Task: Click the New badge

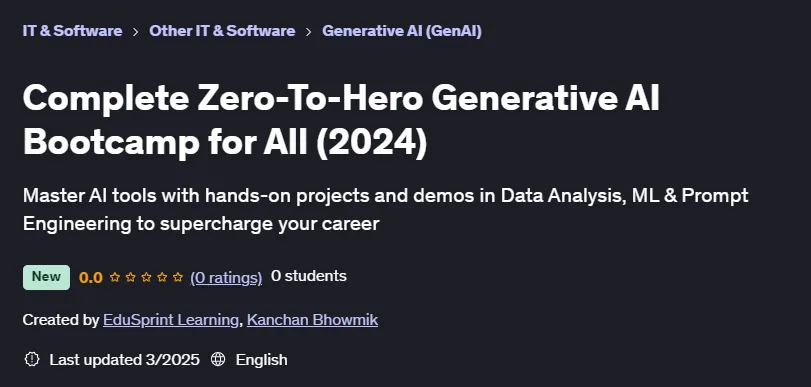Action: pyautogui.click(x=47, y=277)
